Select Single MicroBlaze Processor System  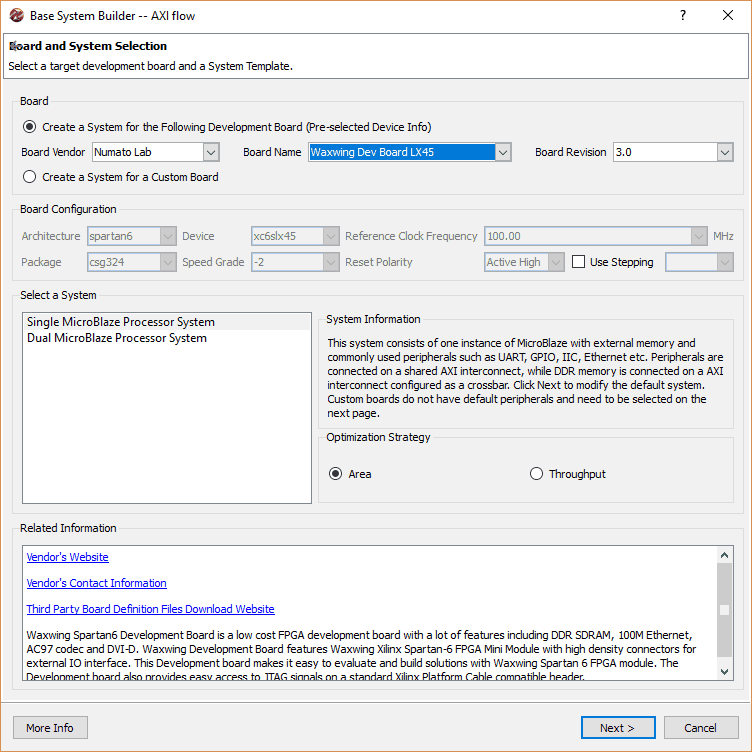coord(121,322)
